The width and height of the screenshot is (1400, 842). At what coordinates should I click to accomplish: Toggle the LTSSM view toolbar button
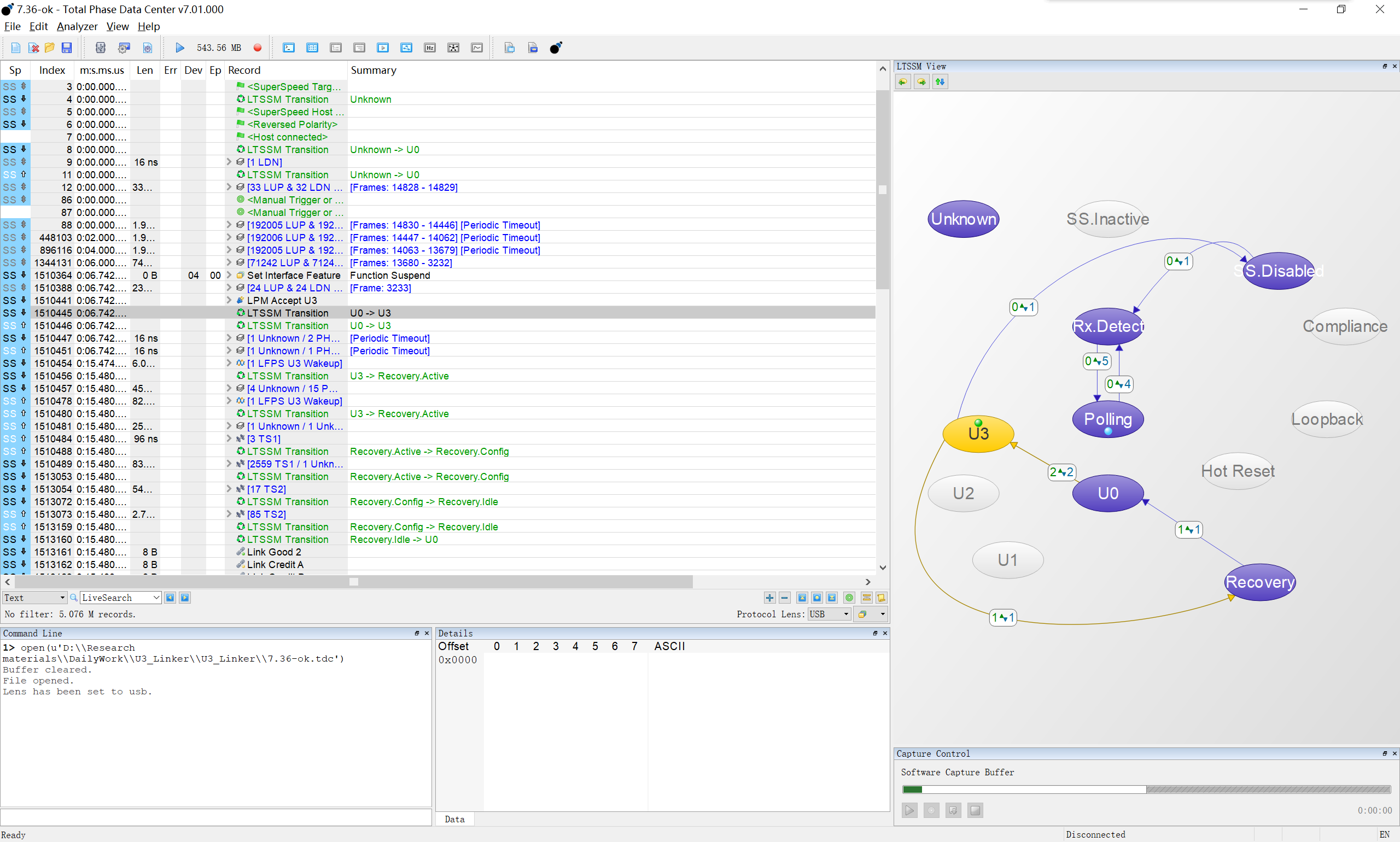coord(406,48)
